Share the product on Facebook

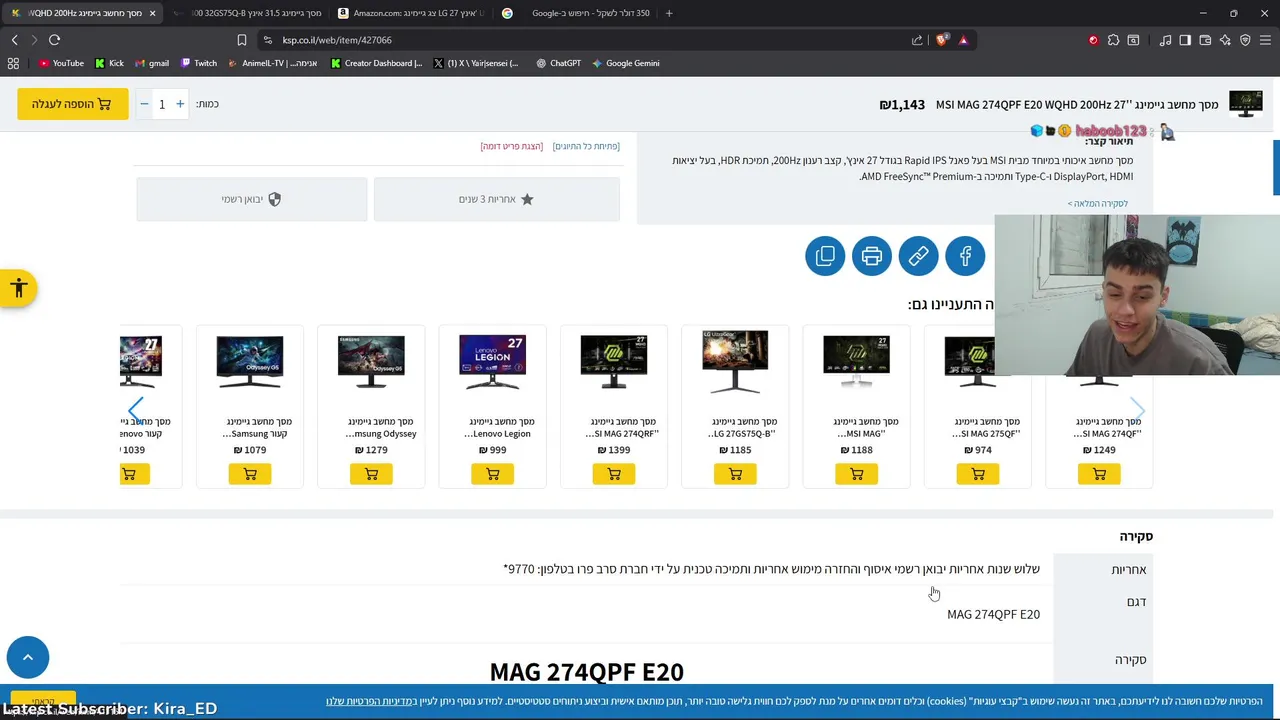click(x=965, y=256)
